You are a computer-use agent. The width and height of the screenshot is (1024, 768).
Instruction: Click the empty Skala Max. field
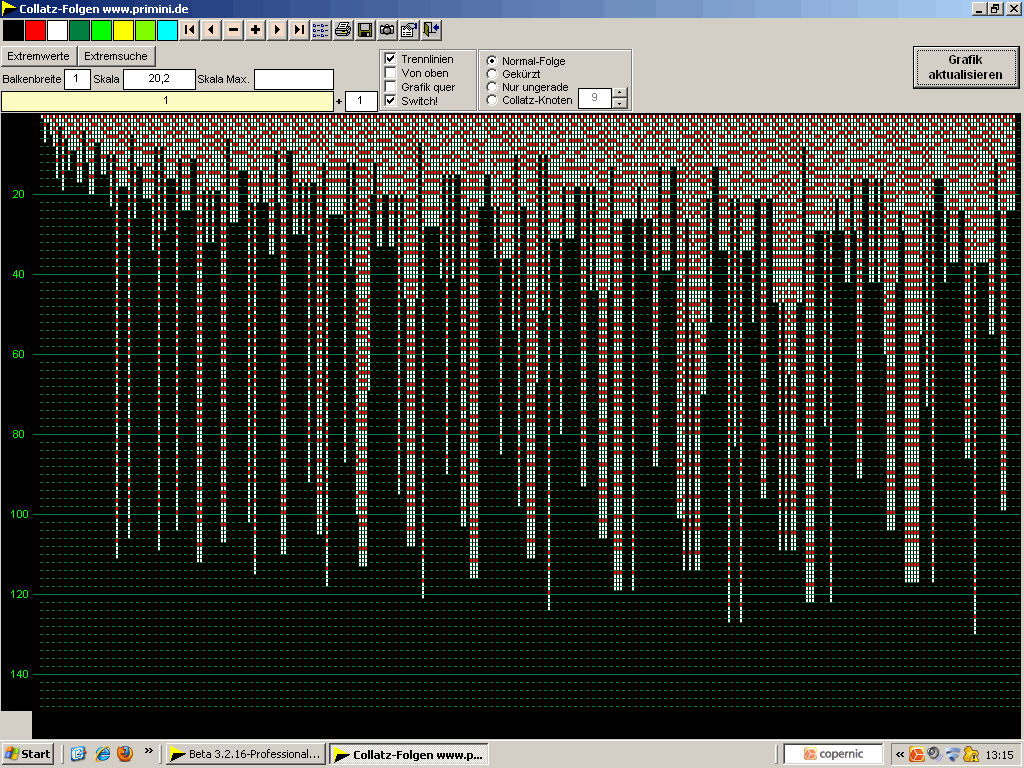294,79
